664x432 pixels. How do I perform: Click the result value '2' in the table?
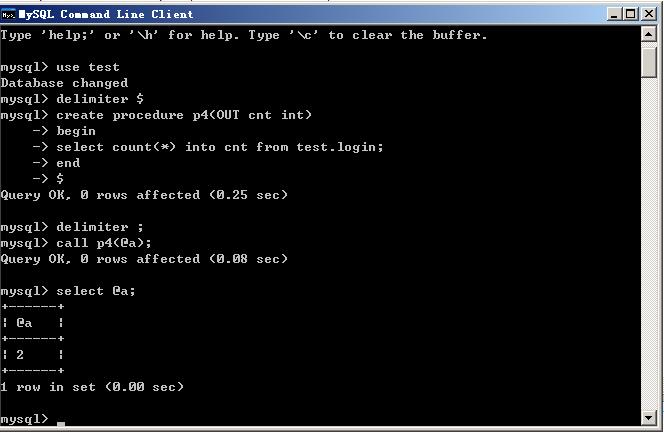[x=20, y=355]
